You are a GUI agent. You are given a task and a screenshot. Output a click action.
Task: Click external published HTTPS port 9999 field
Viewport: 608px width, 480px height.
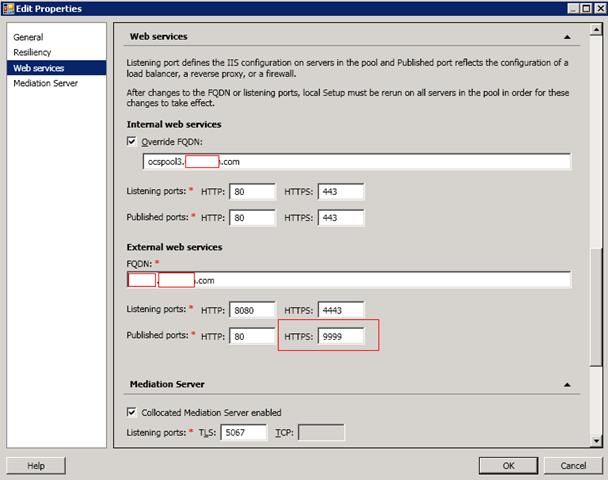(341, 336)
